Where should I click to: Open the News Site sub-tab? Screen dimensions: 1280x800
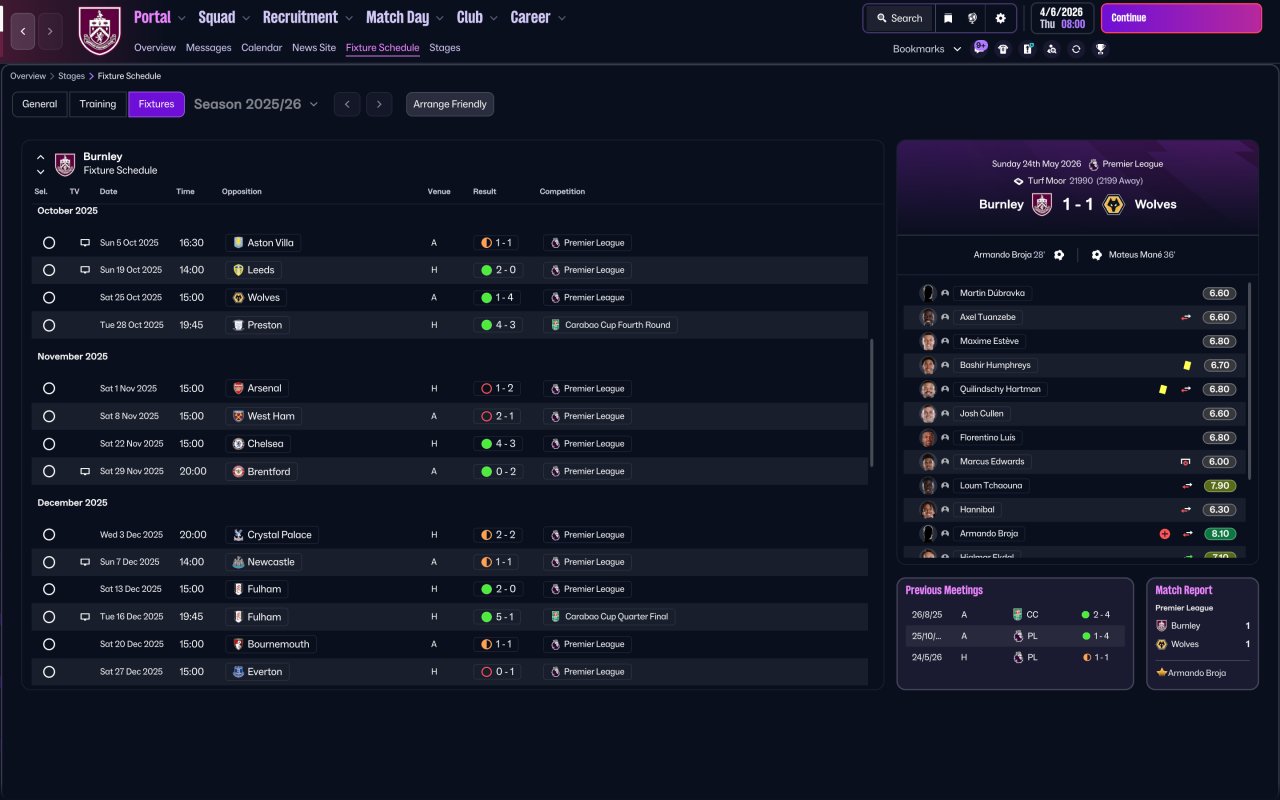tap(314, 48)
